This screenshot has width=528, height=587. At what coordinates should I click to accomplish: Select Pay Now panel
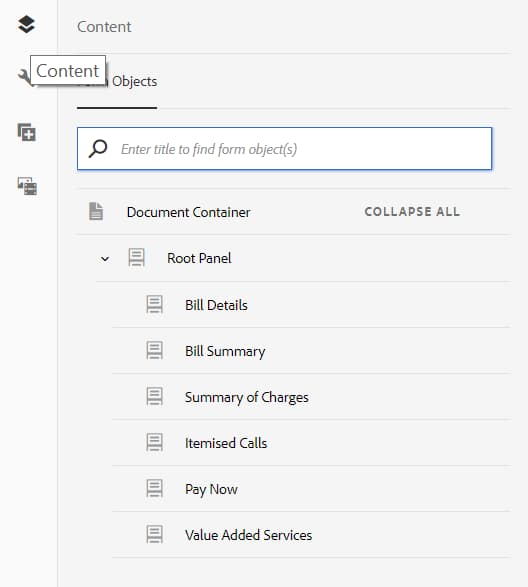(x=312, y=489)
